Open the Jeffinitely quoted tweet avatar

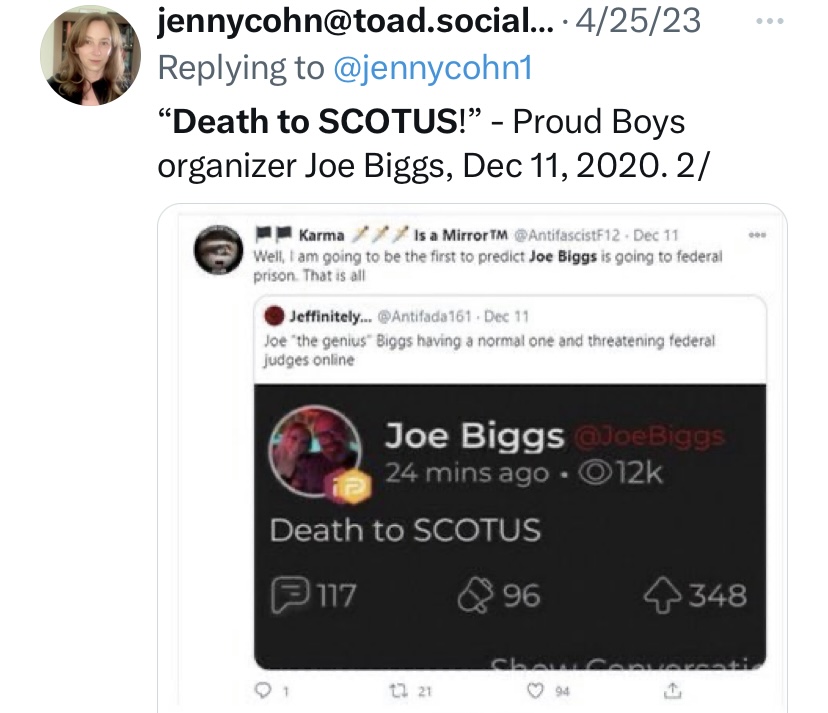(274, 316)
